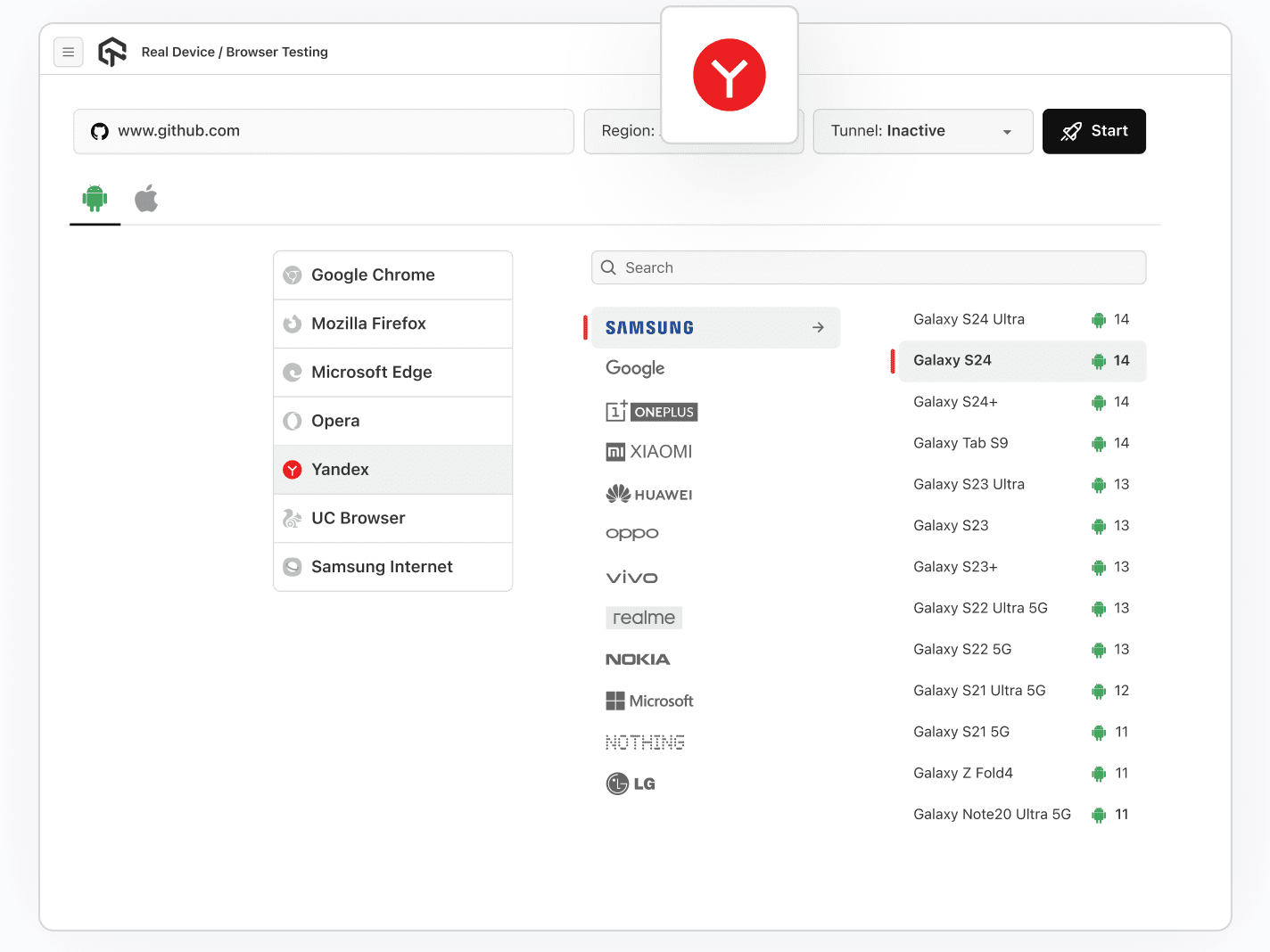Viewport: 1270px width, 952px height.
Task: Open the Tunnel Inactive dropdown
Action: 922,131
